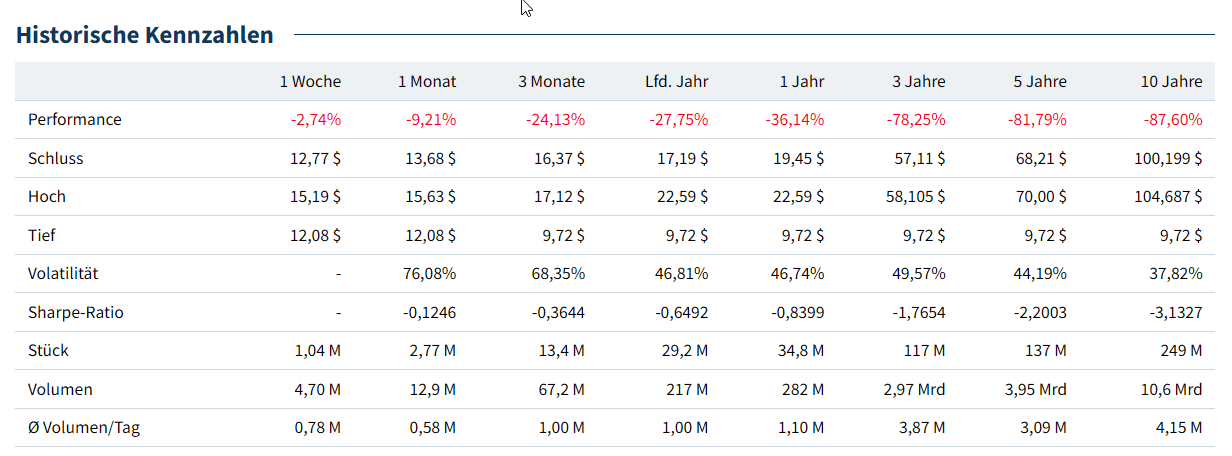Click the "Historische Kennzahlen" heading
Image resolution: width=1232 pixels, height=456 pixels.
pyautogui.click(x=145, y=35)
